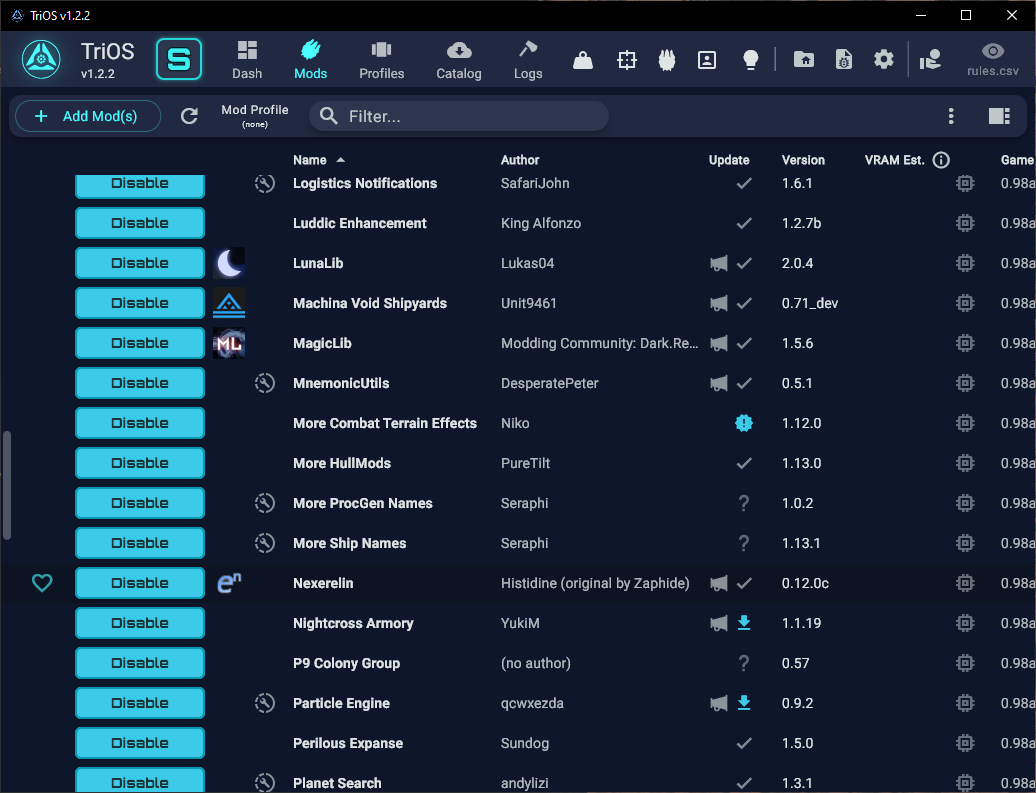Open the Mod Profile dropdown
Viewport: 1036px width, 793px height.
pos(254,116)
